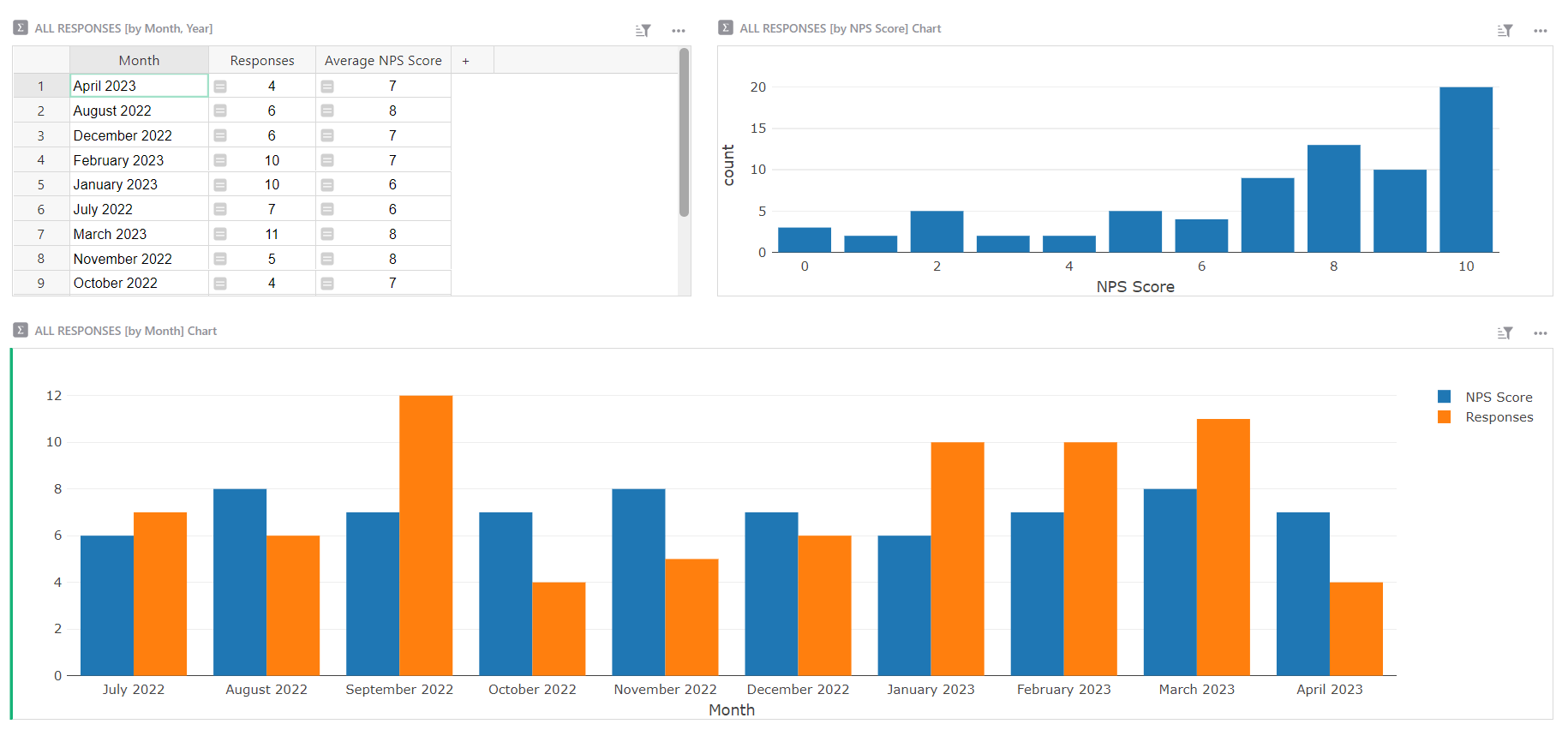Screen dimensions: 1568x730
Task: Select the April 2023 month cell
Action: pyautogui.click(x=139, y=86)
